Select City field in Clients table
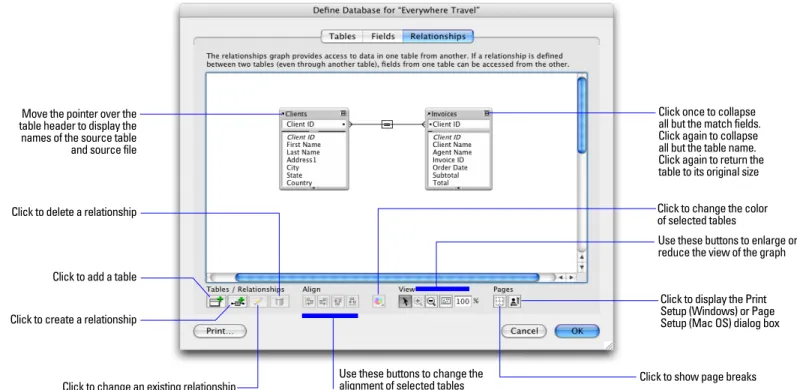The width and height of the screenshot is (797, 390). [x=293, y=167]
